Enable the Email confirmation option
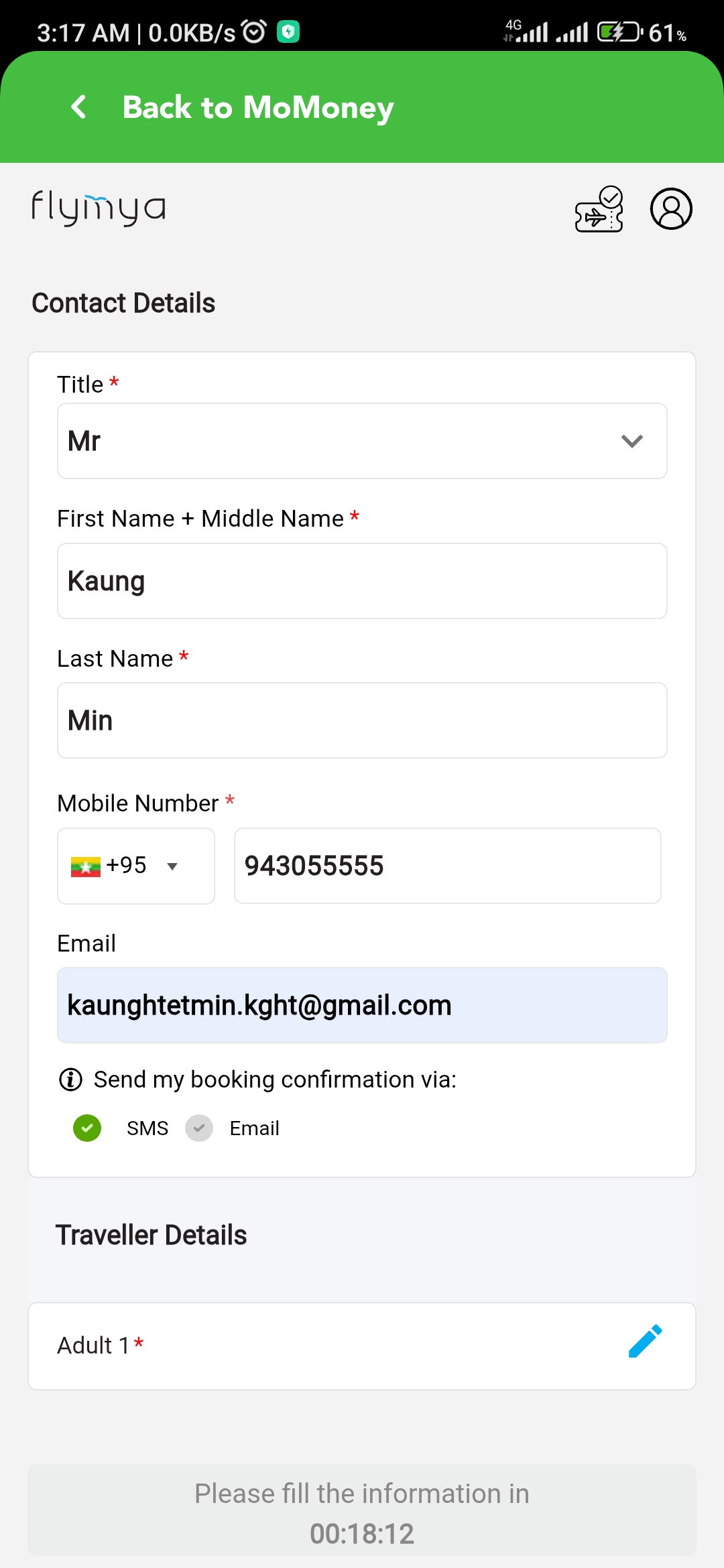This screenshot has width=724, height=1568. coord(199,1128)
